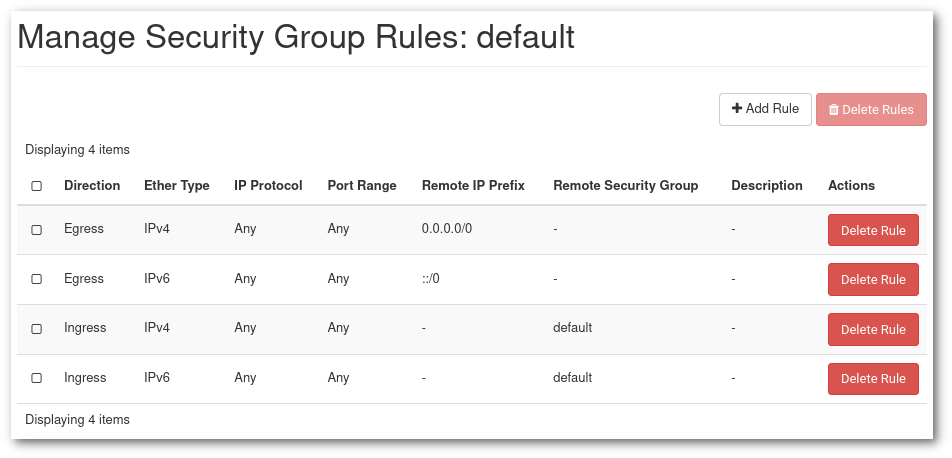Screen dimensions: 952x458
Task: Select the Ingress IPv6 rule checkbox
Action: pos(37,378)
